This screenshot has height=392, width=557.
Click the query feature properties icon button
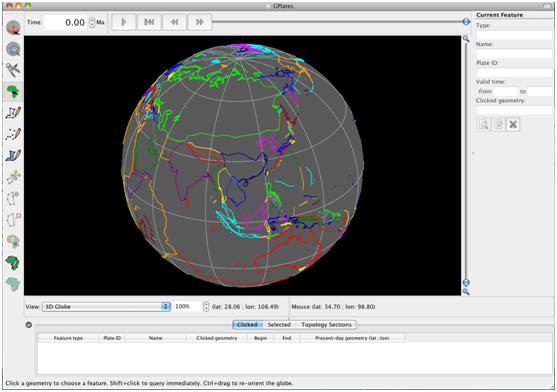[x=483, y=124]
